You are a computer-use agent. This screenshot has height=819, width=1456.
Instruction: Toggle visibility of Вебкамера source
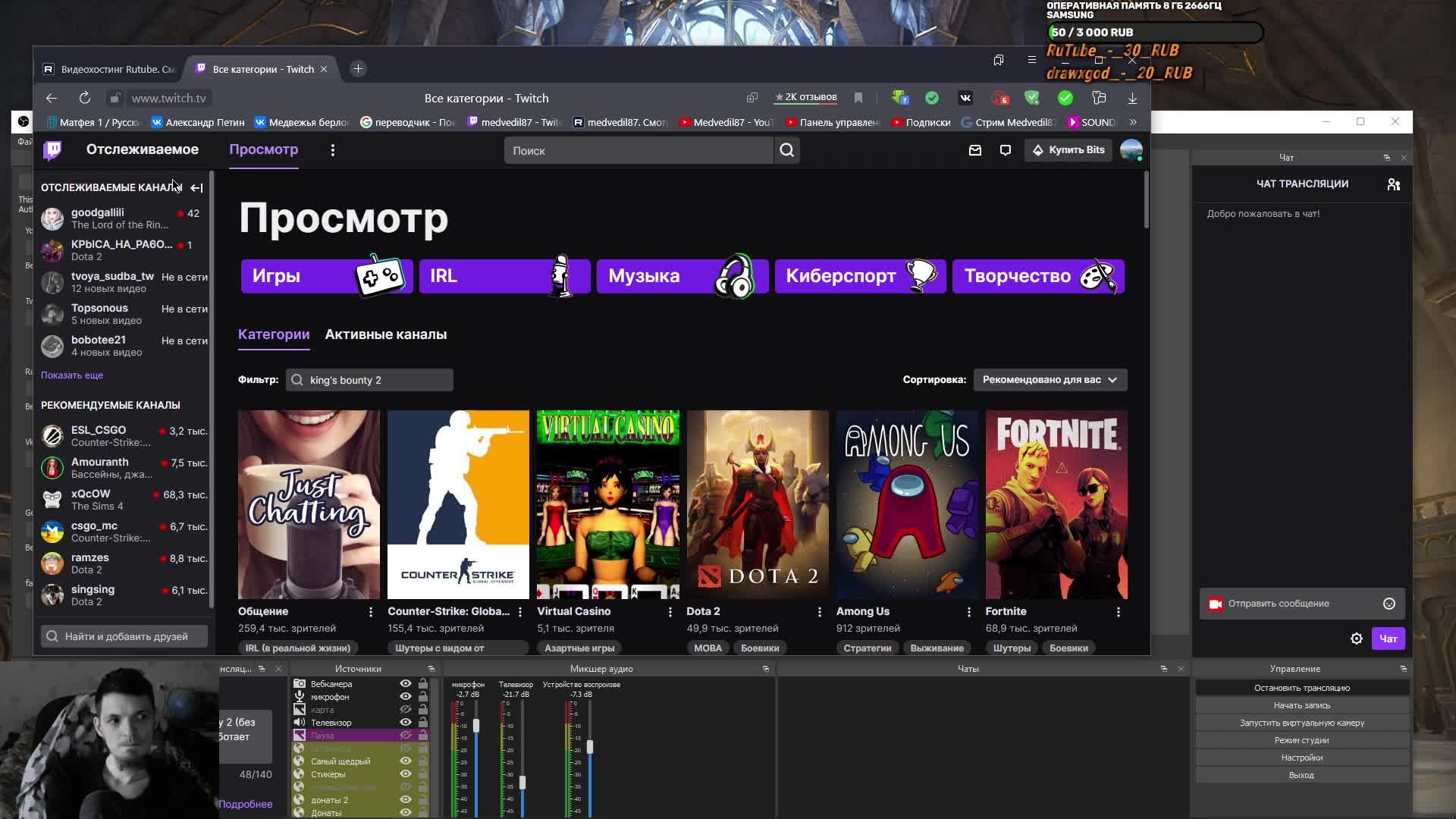(406, 684)
